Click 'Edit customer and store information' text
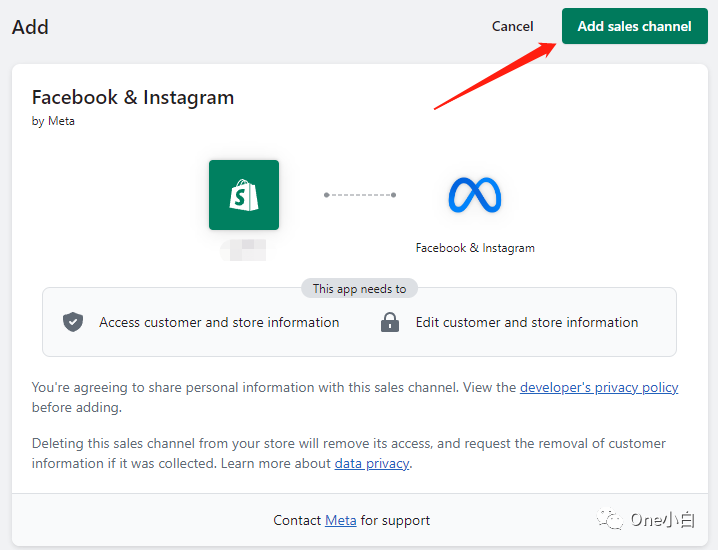 pos(527,322)
